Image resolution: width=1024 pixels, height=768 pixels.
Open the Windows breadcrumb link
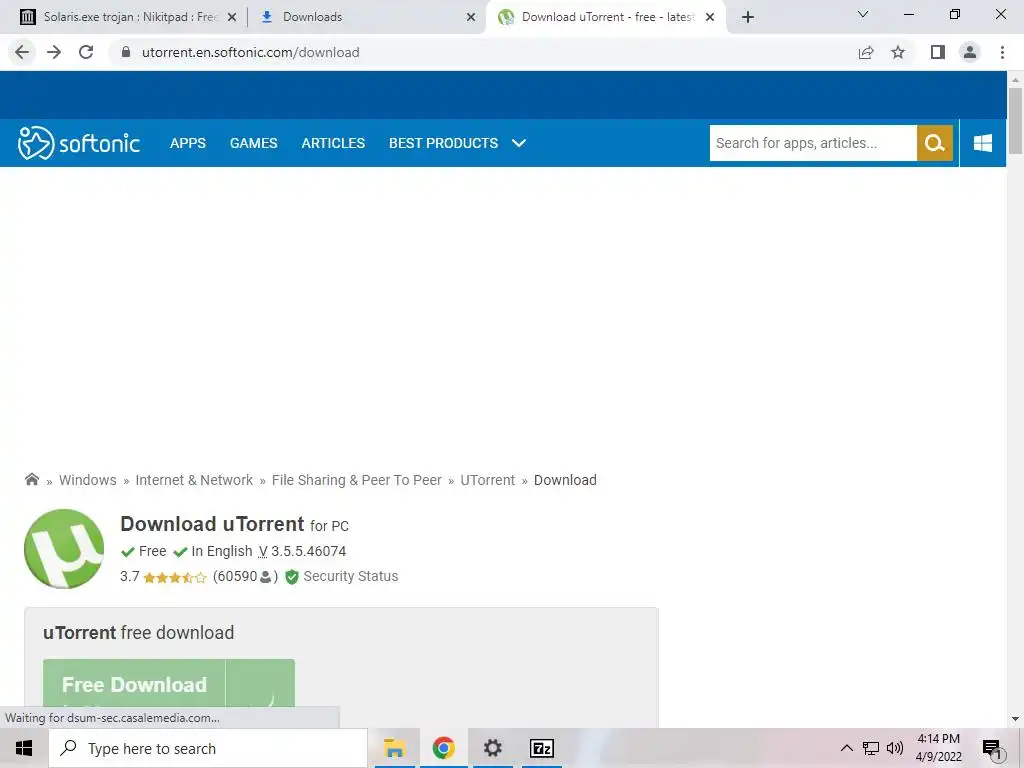(88, 480)
